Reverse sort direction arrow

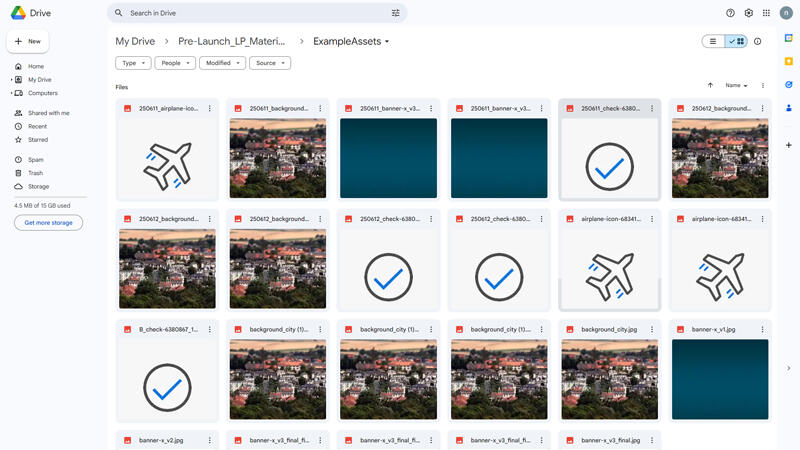click(710, 85)
